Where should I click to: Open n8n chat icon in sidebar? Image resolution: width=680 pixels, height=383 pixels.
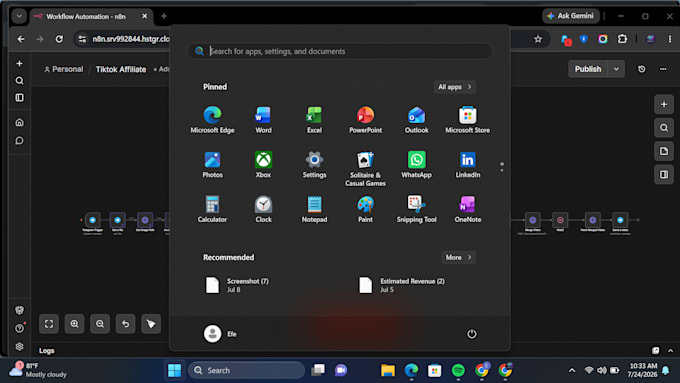[20, 141]
